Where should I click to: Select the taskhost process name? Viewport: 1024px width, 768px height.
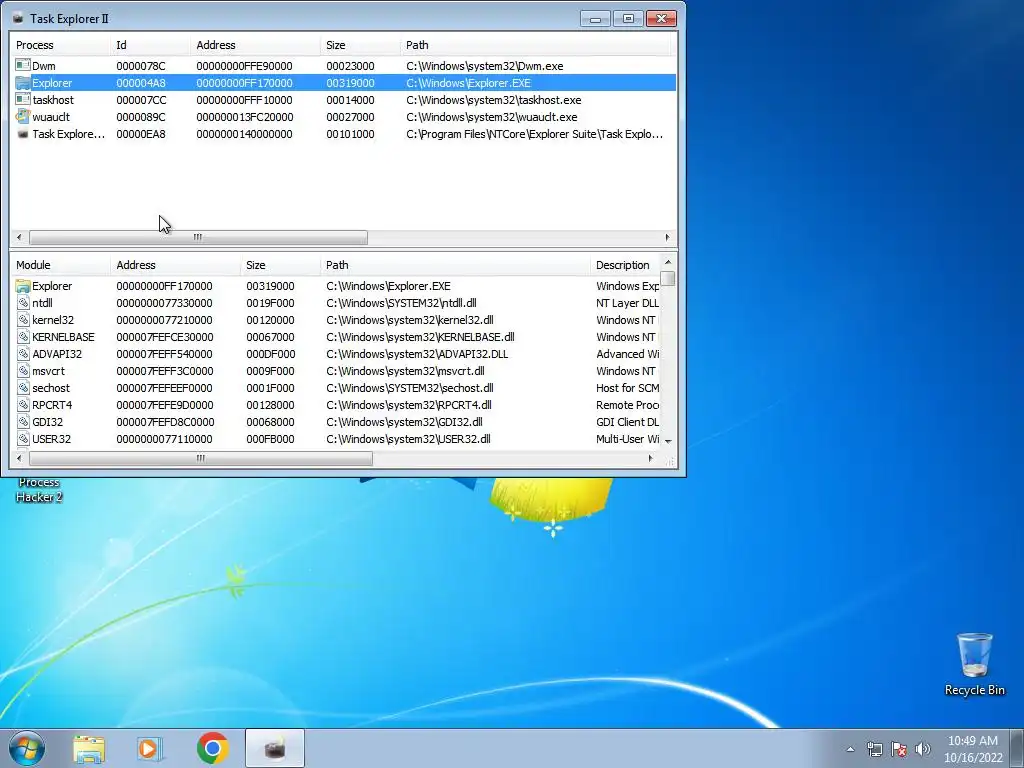(x=53, y=100)
